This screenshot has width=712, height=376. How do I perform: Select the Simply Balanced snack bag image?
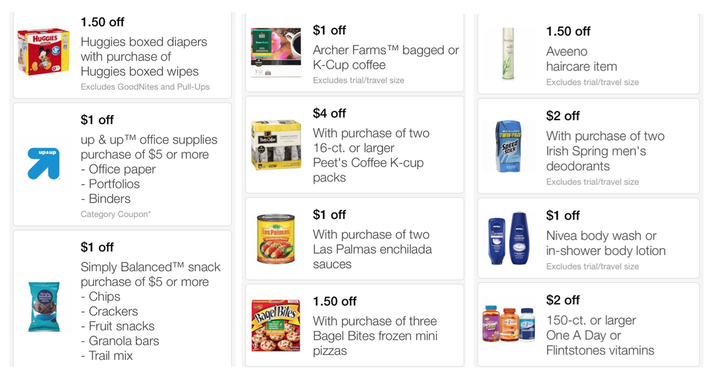pos(44,307)
